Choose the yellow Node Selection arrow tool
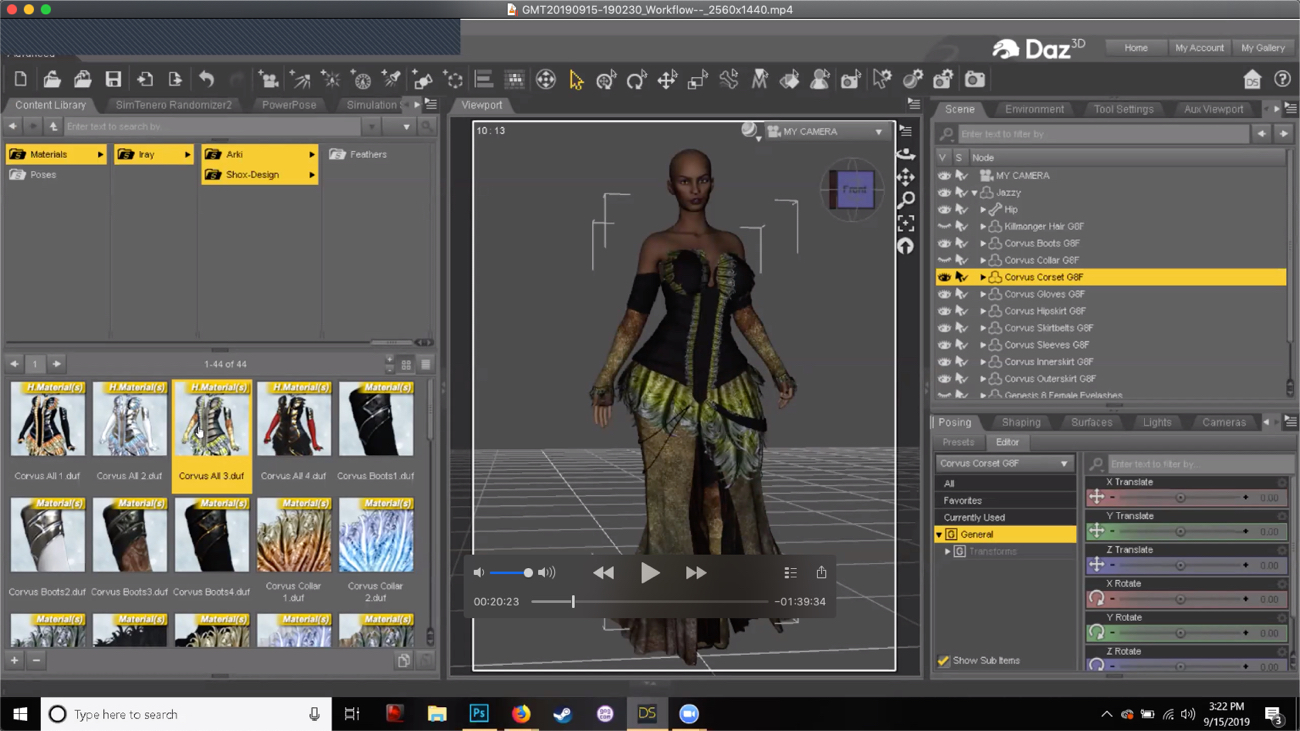Viewport: 1300px width, 731px height. pos(576,80)
